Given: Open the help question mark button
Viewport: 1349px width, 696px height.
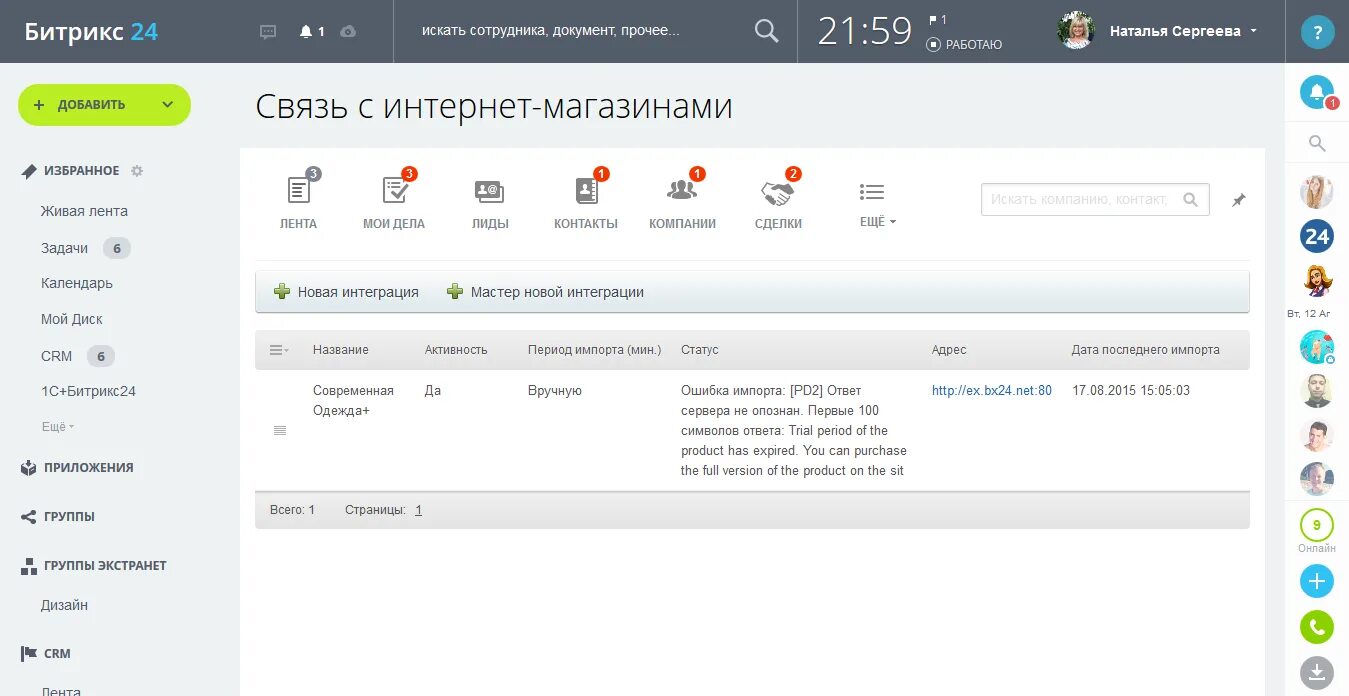Looking at the screenshot, I should click(x=1317, y=31).
